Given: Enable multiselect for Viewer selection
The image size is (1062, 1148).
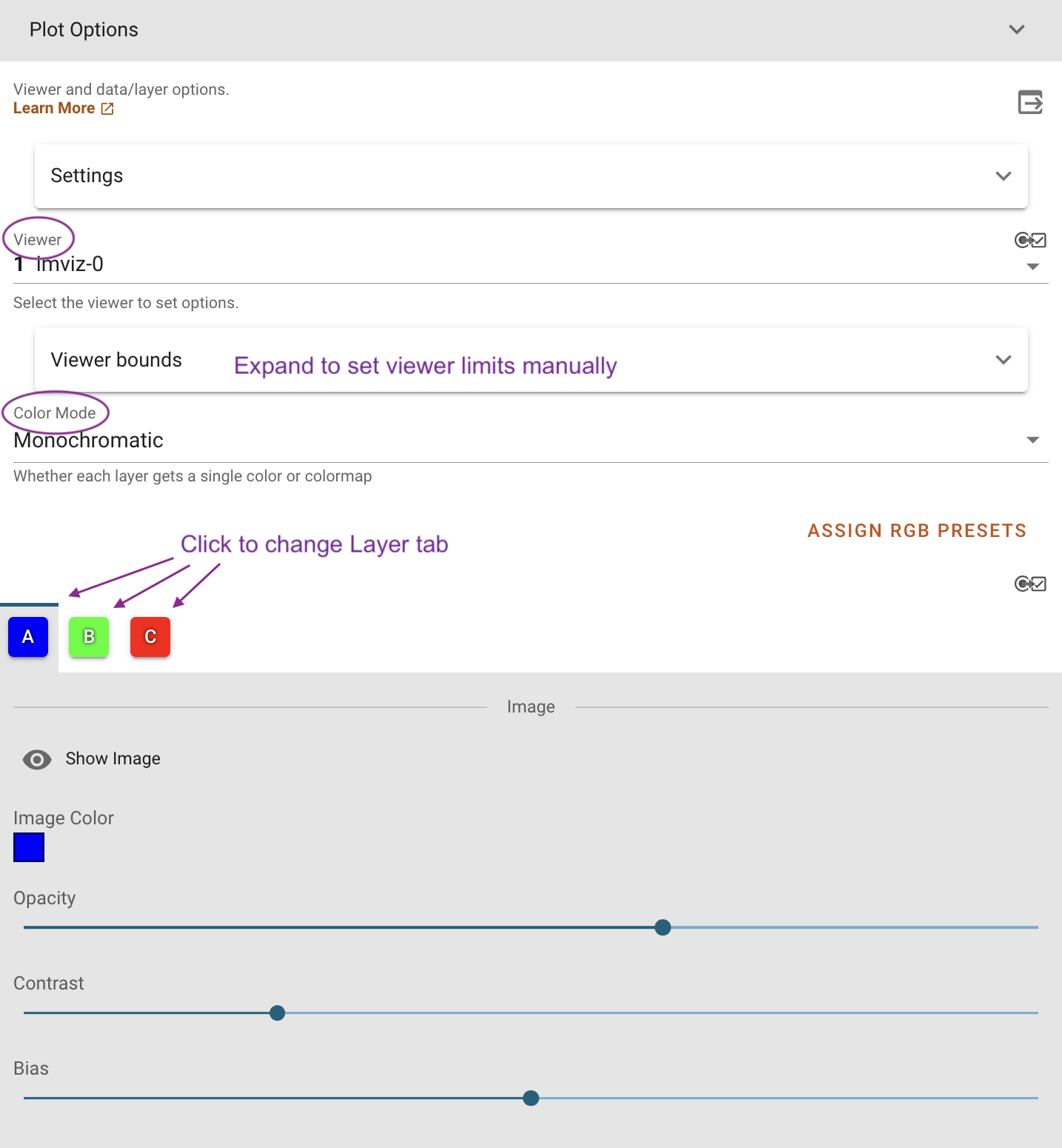Looking at the screenshot, I should [1029, 239].
